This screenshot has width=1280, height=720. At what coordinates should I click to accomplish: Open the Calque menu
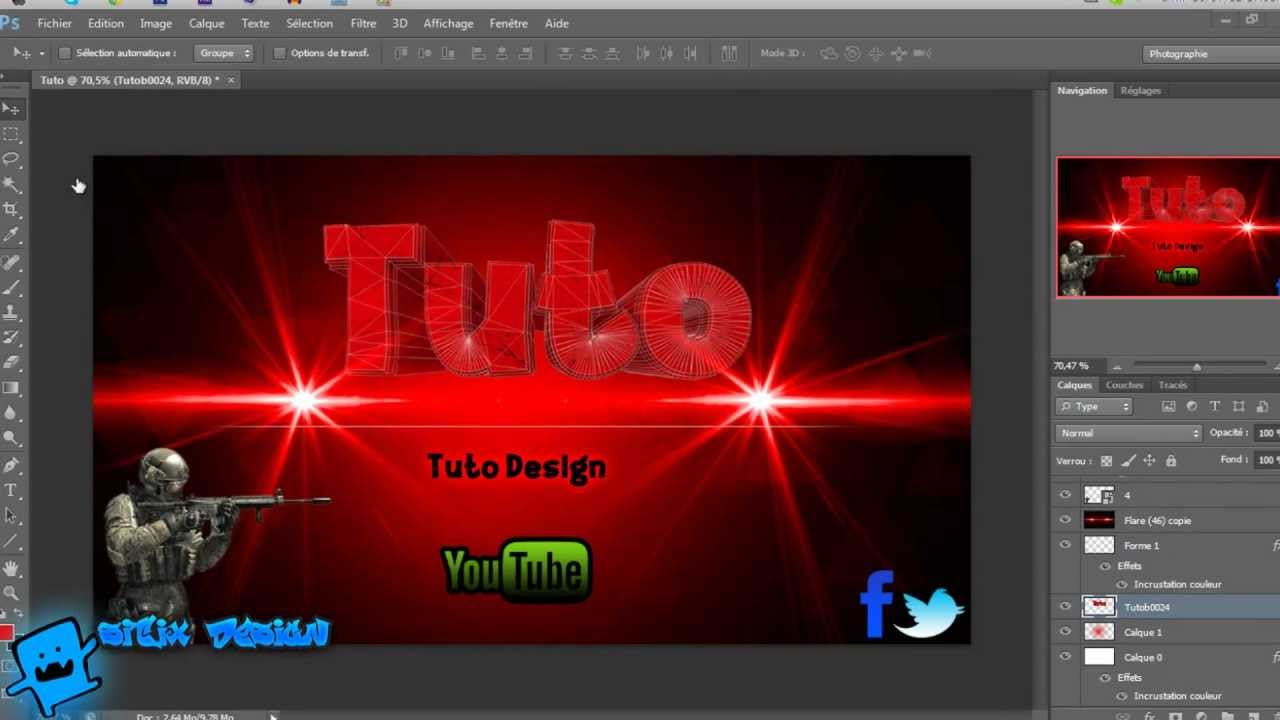pyautogui.click(x=207, y=23)
